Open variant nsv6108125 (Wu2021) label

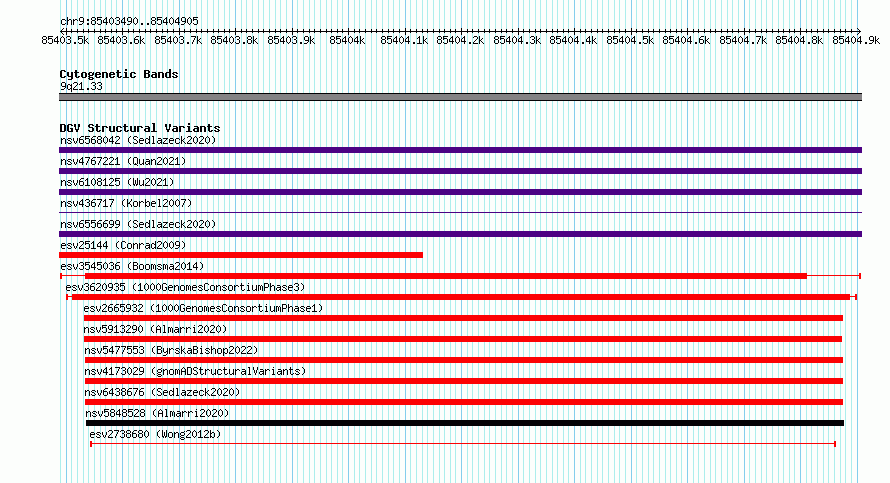(117, 182)
